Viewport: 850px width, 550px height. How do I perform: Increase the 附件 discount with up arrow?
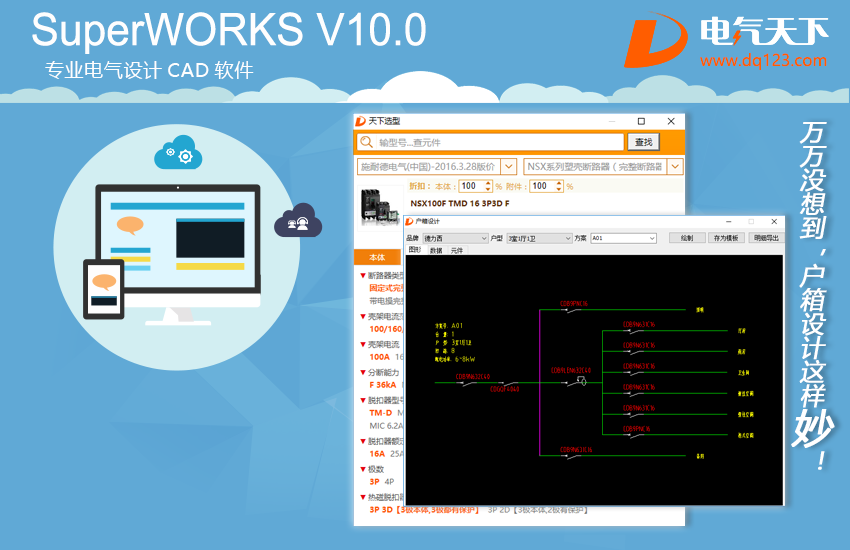[559, 183]
